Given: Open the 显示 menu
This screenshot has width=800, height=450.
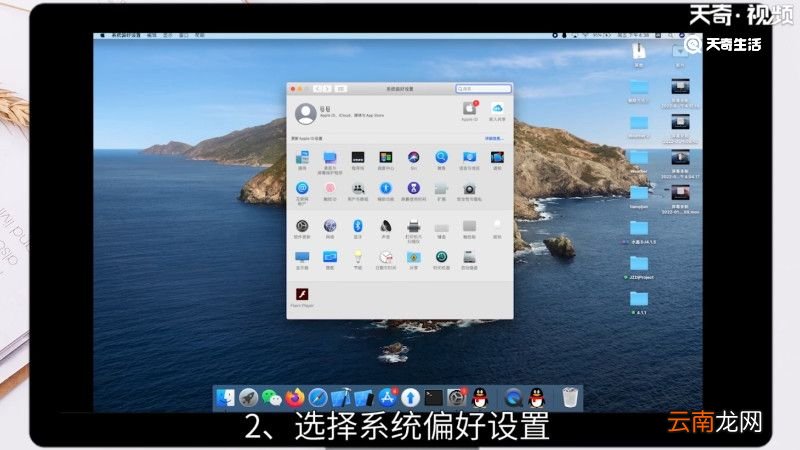Looking at the screenshot, I should [168, 36].
